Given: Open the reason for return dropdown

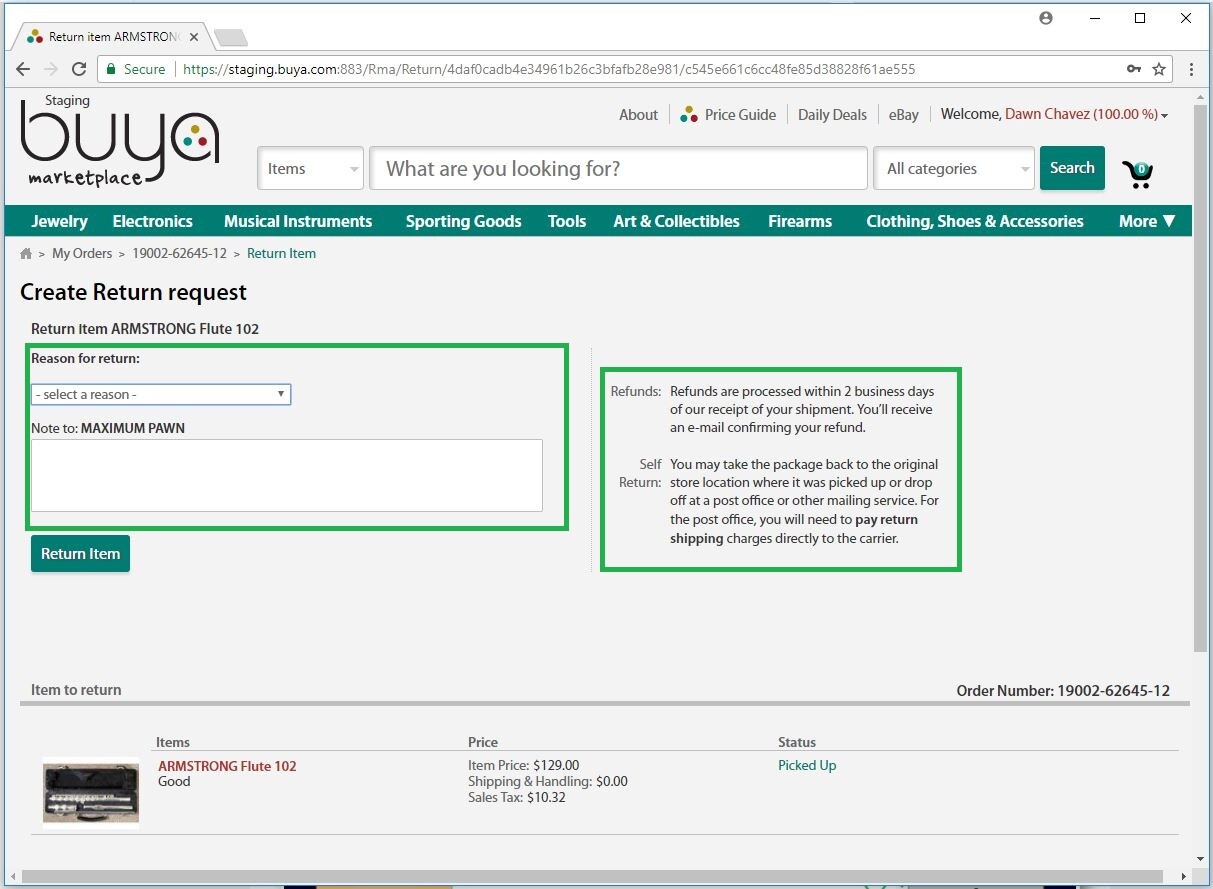Looking at the screenshot, I should (161, 394).
